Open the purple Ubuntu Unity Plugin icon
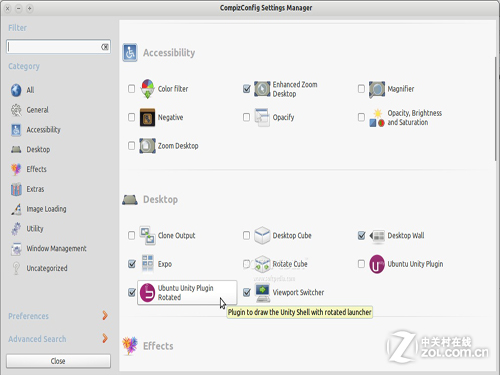This screenshot has height=375, width=500. [377, 264]
